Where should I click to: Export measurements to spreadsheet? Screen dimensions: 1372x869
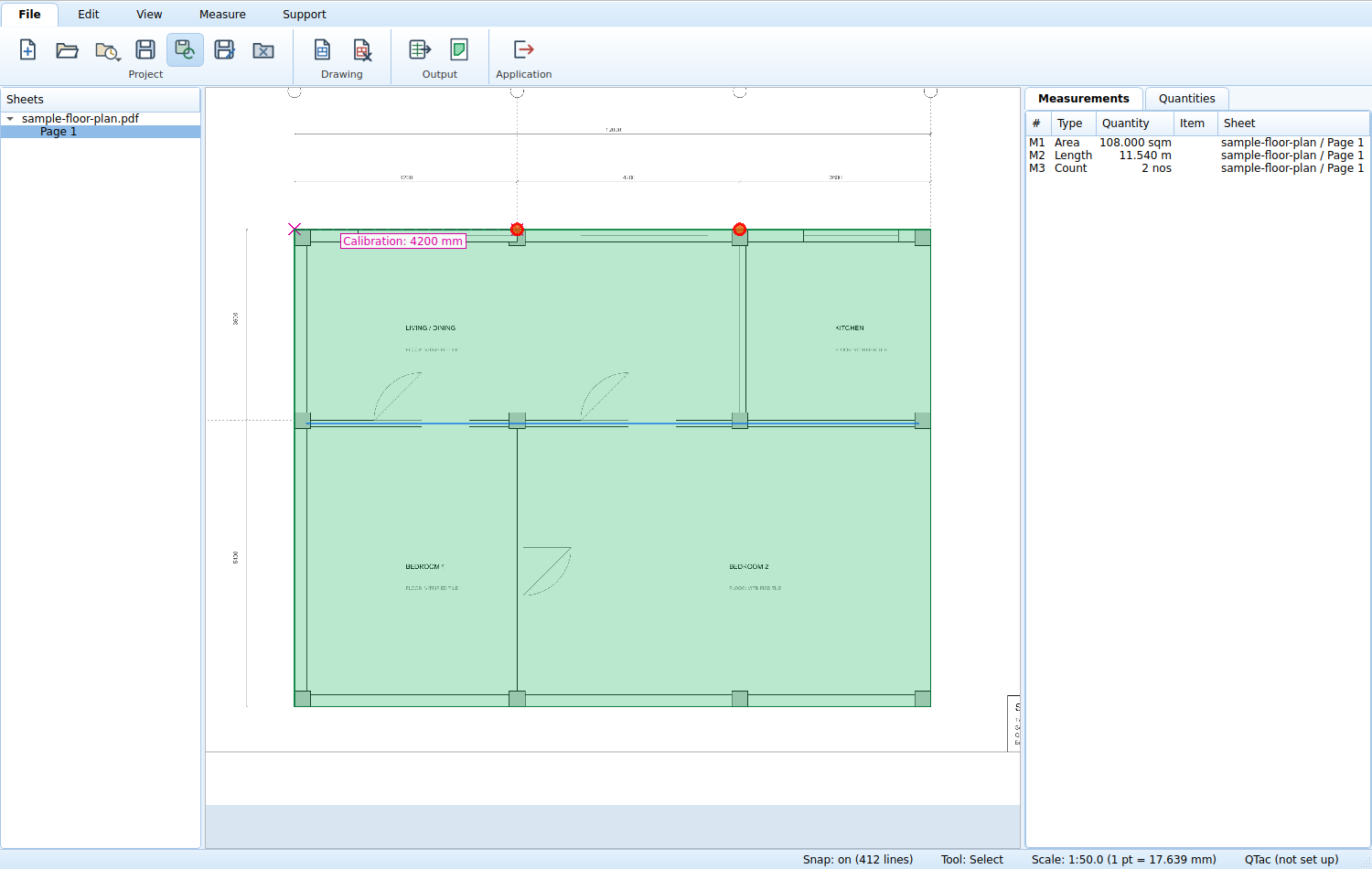tap(420, 49)
